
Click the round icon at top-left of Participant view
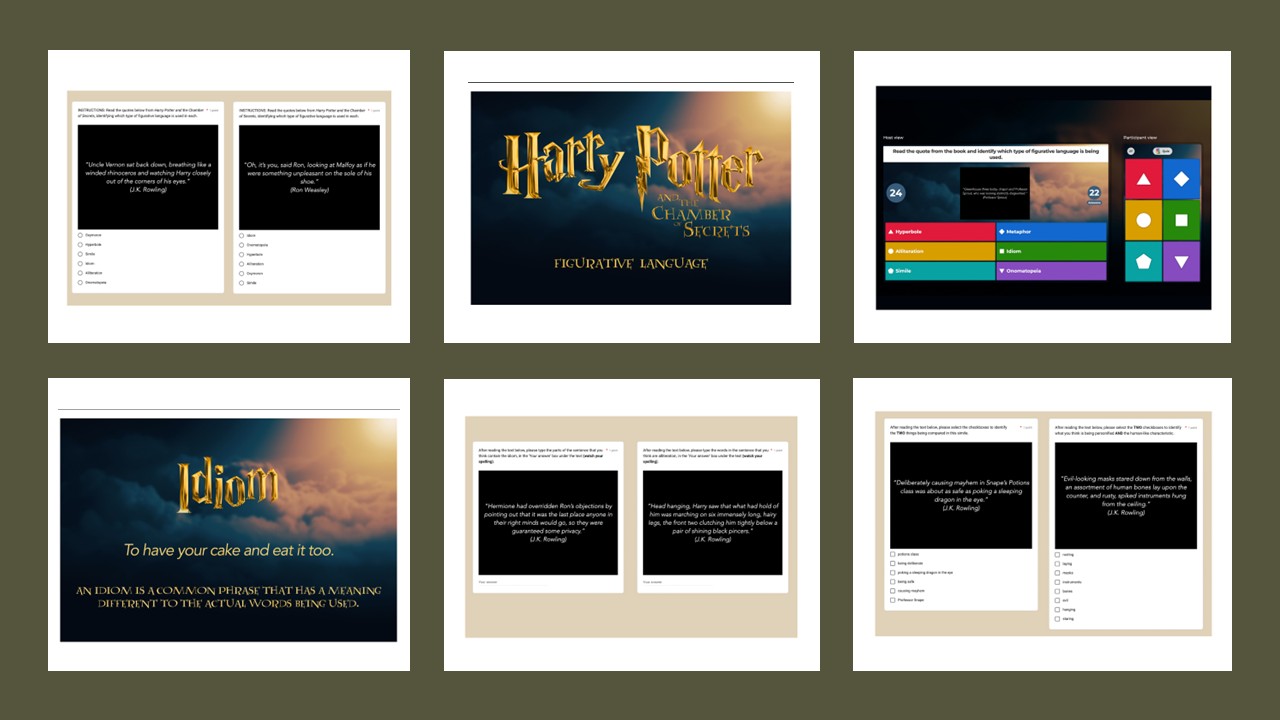tap(1131, 151)
